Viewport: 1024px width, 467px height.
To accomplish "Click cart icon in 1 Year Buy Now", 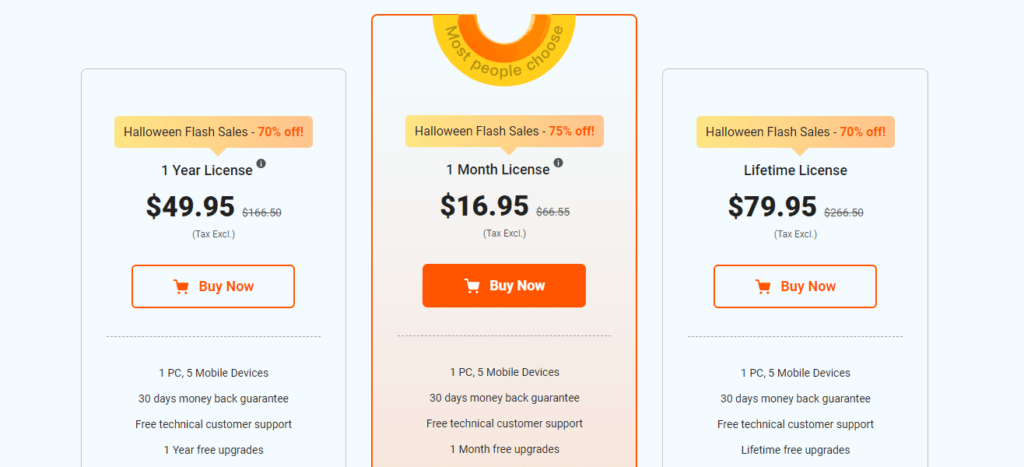I will 181,287.
